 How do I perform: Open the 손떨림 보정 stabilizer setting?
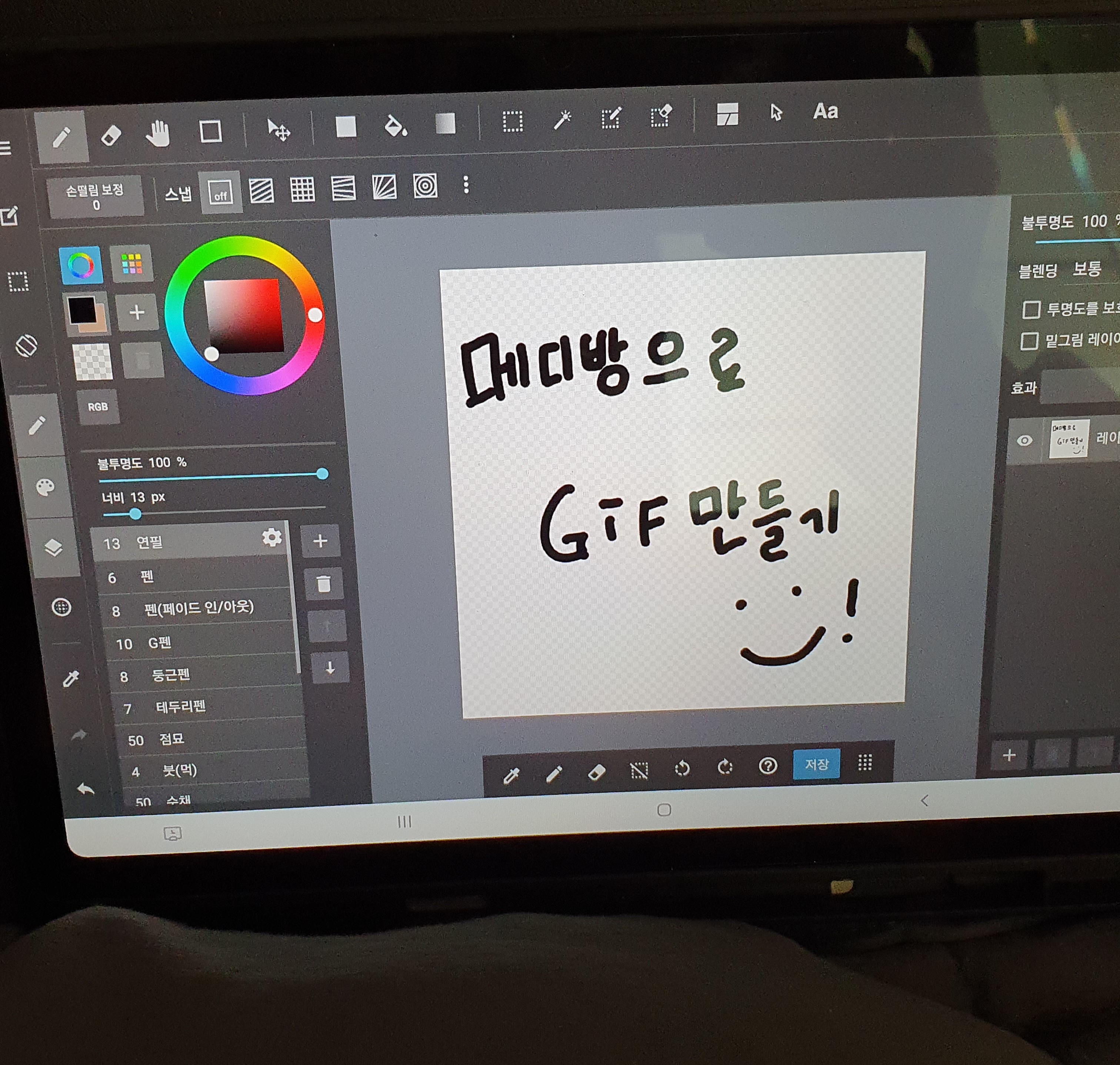click(95, 197)
